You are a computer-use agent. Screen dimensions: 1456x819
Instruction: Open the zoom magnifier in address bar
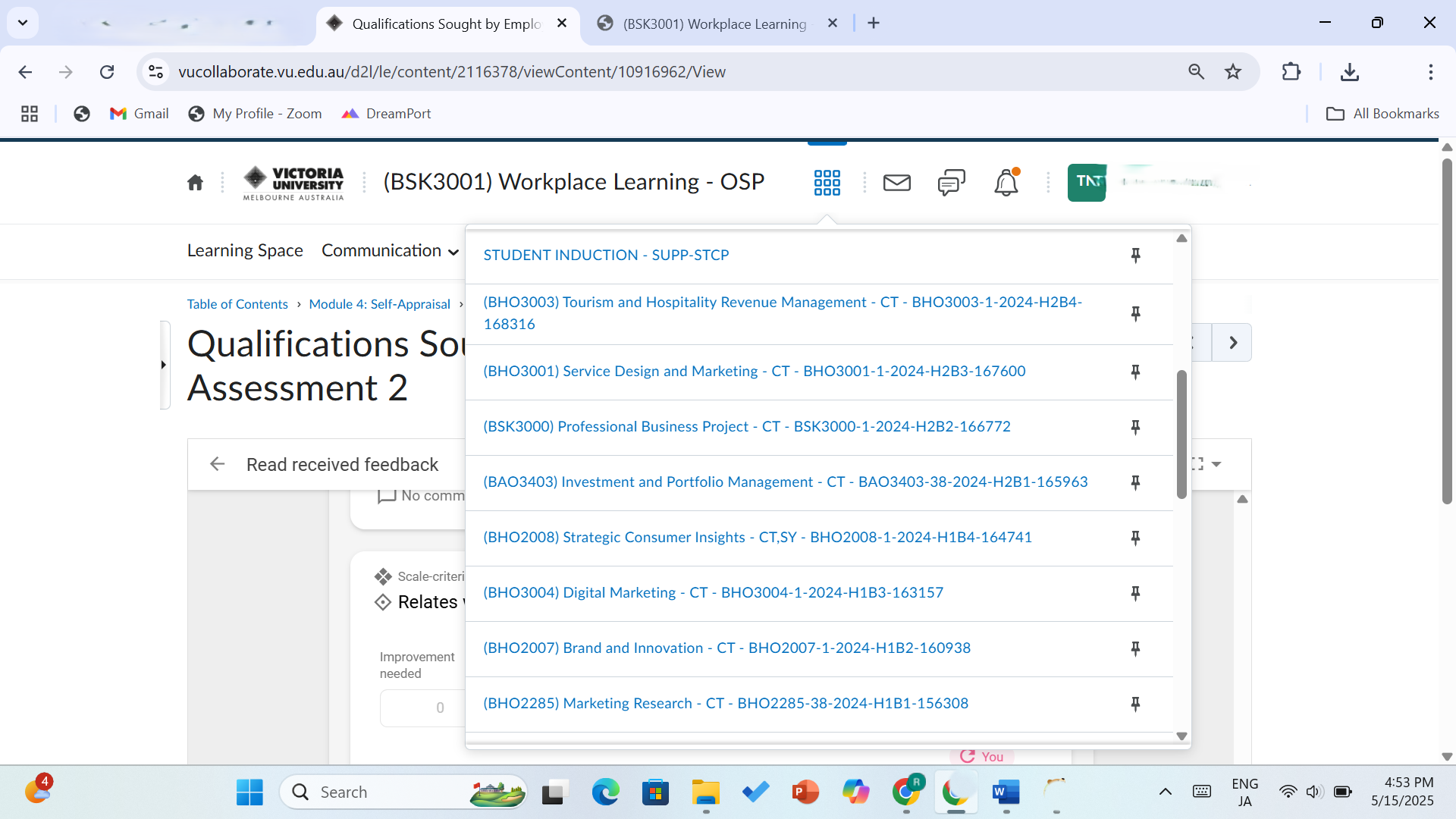[1196, 72]
